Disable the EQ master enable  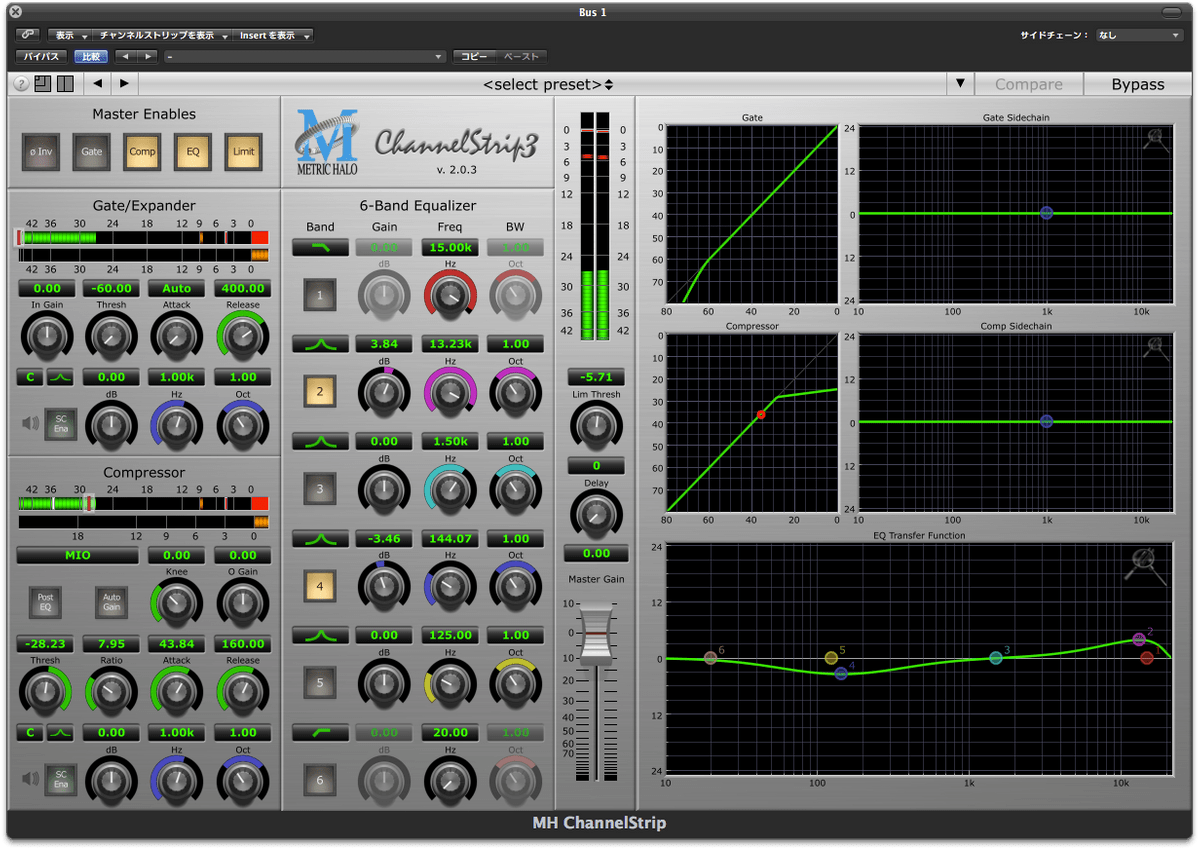tap(193, 152)
